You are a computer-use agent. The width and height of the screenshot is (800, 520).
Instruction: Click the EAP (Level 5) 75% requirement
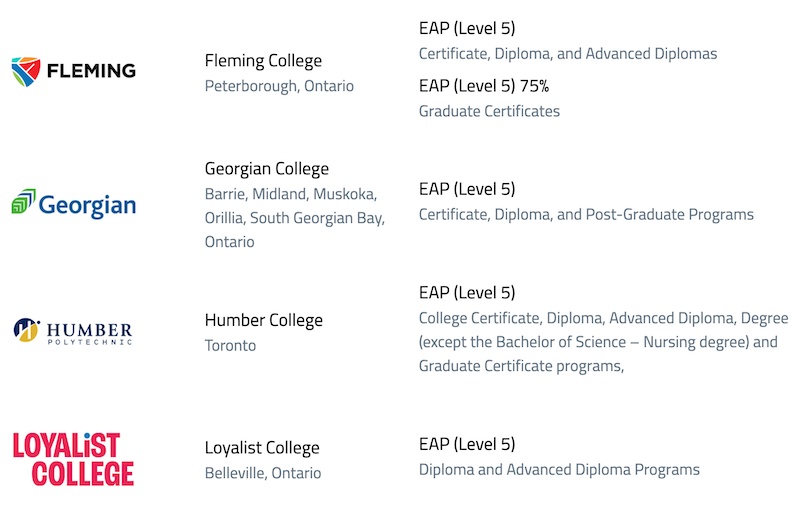(x=484, y=86)
